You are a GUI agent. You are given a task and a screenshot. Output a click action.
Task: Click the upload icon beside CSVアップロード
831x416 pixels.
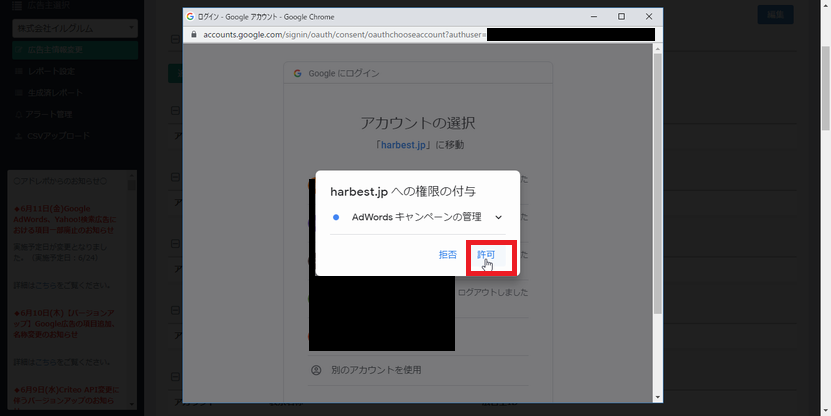[19, 136]
